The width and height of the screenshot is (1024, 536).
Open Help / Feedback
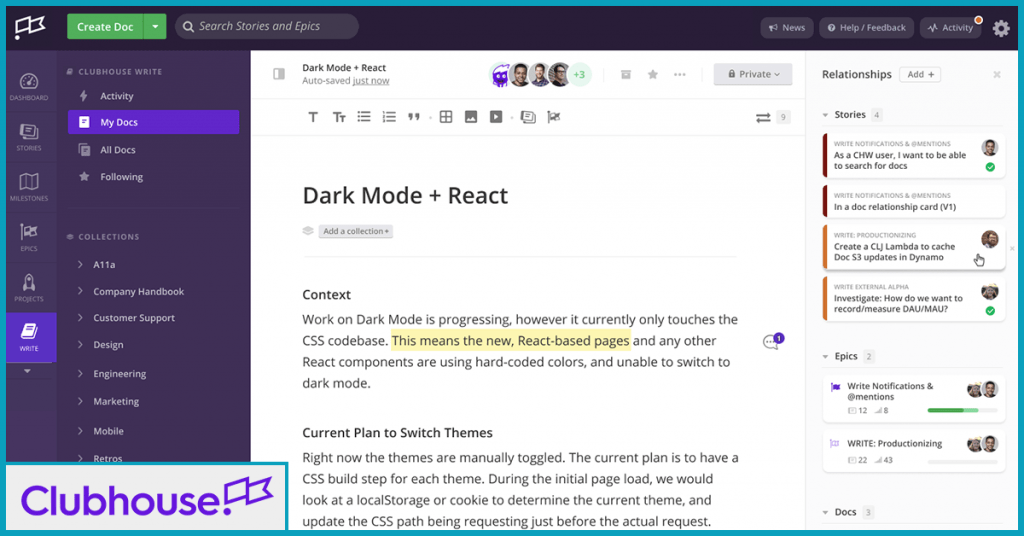(x=867, y=27)
